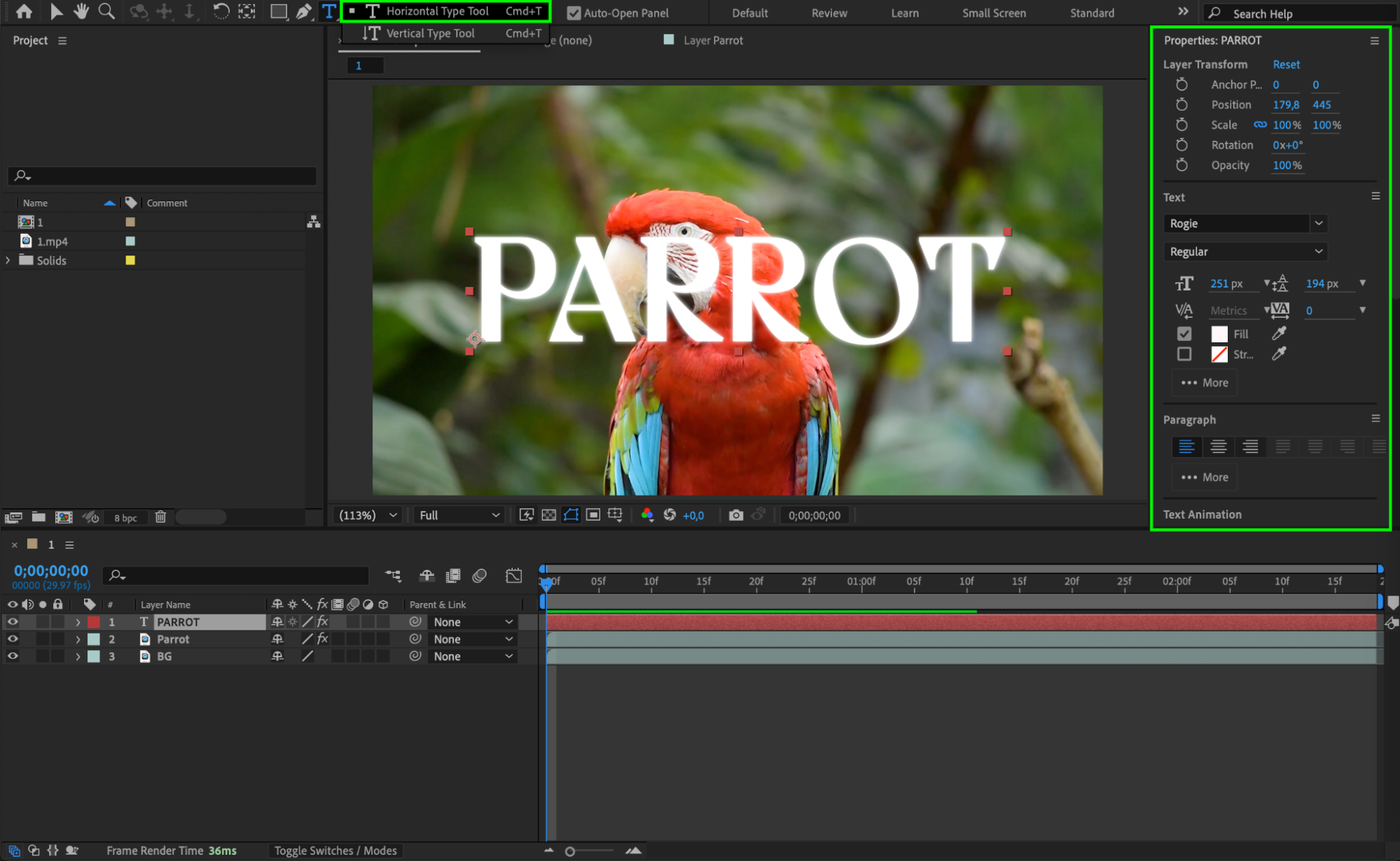Screen dimensions: 1400x861
Task: Click the Fill eyedropper icon
Action: point(1279,334)
